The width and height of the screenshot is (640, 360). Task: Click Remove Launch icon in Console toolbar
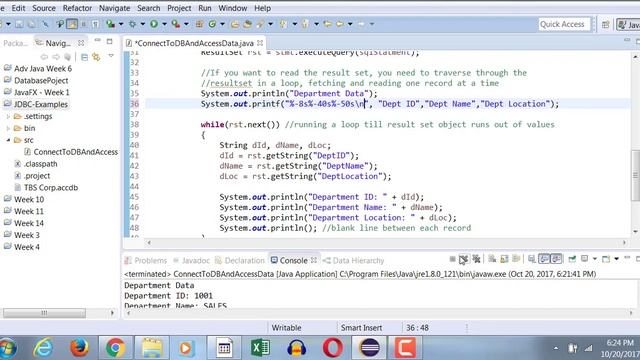464,259
